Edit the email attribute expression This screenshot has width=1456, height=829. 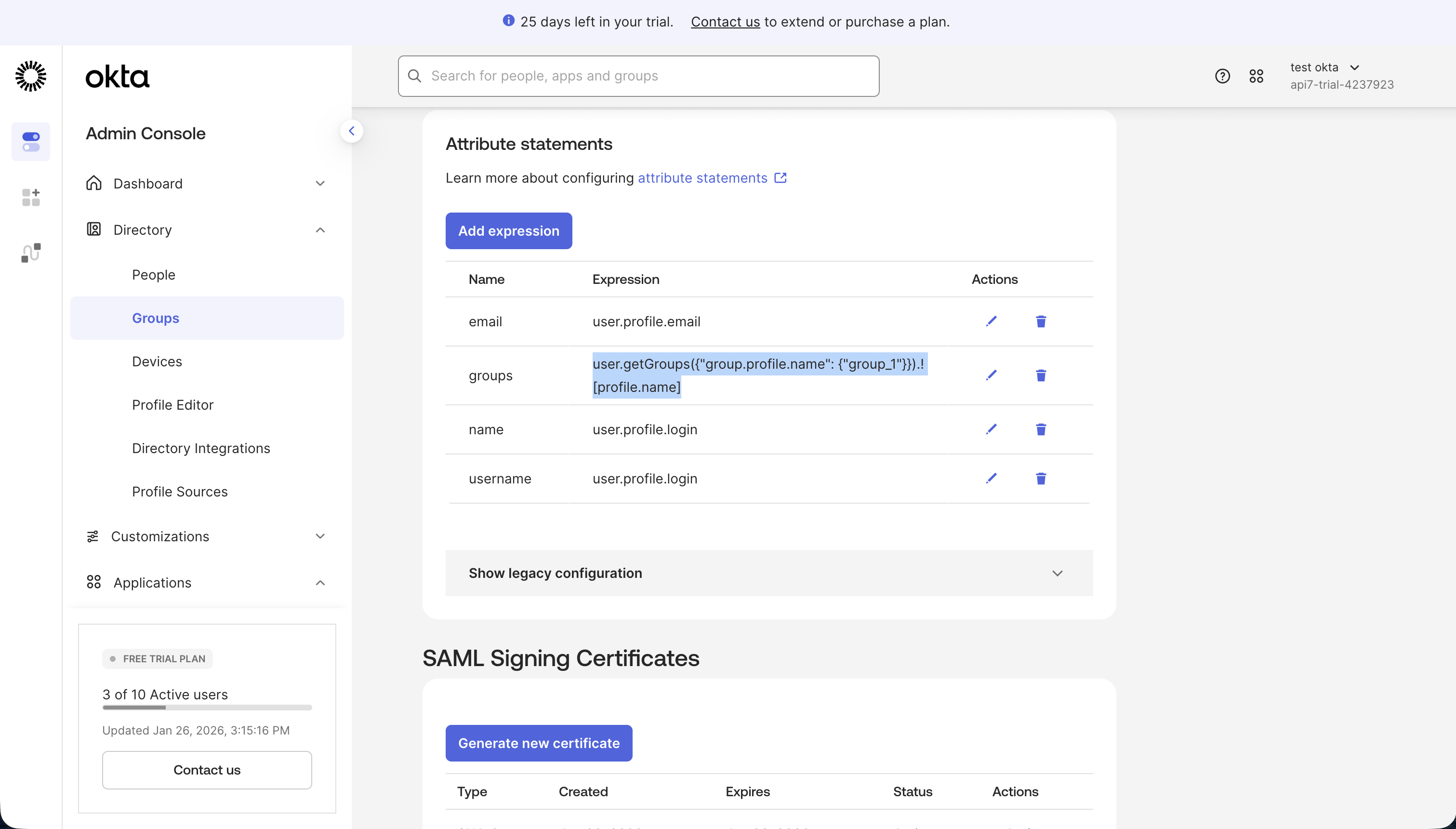pyautogui.click(x=991, y=321)
